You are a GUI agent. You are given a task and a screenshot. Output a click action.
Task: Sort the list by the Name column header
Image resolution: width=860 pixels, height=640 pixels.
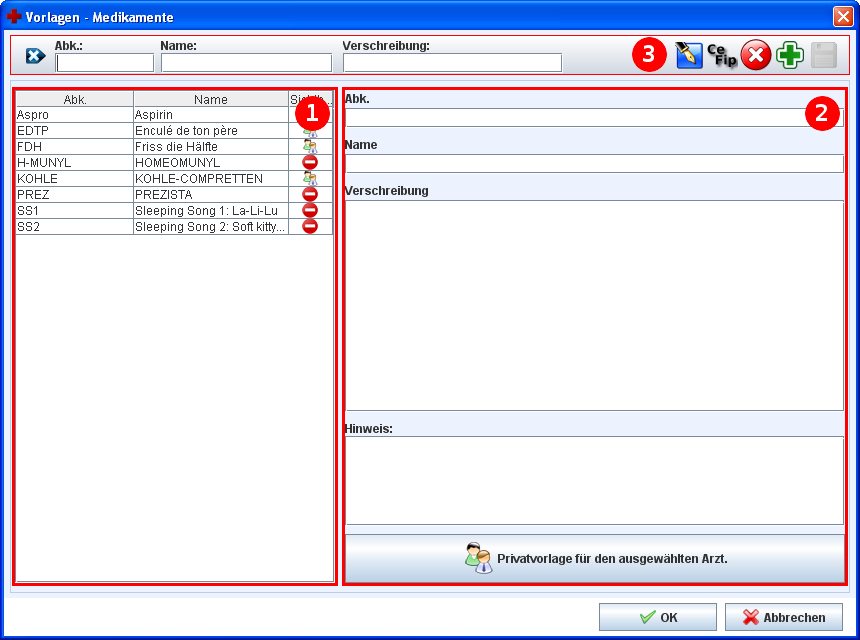210,99
